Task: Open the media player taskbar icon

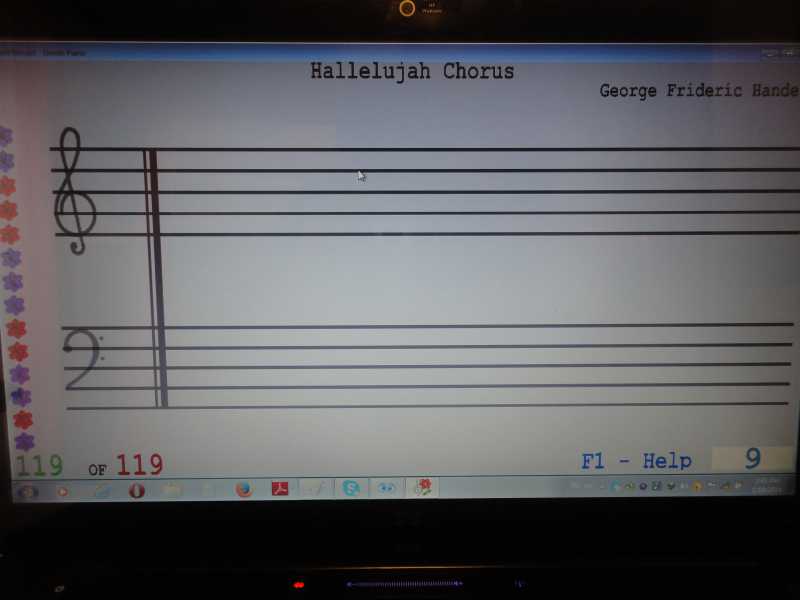Action: (x=63, y=492)
